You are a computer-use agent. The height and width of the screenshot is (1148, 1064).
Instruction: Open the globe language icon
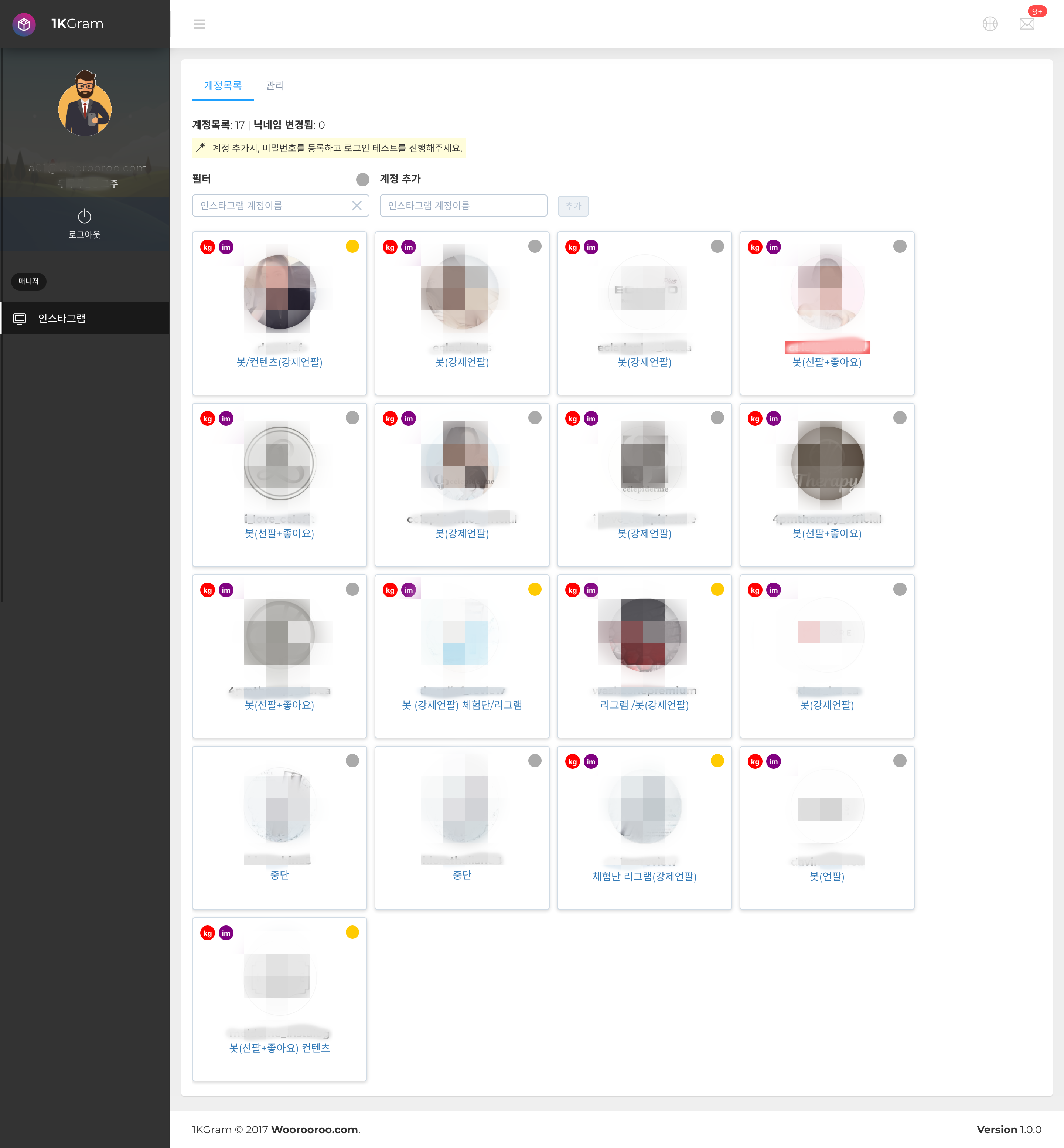coord(990,24)
